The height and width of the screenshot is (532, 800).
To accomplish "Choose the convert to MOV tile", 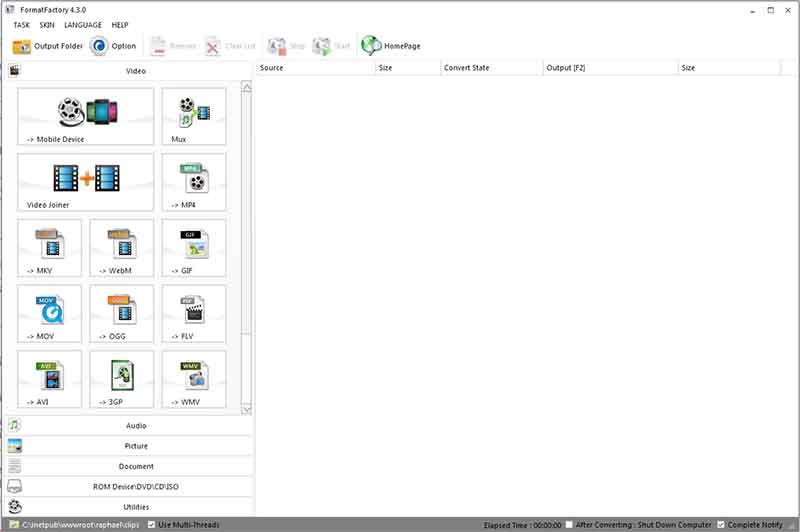I will pos(49,314).
